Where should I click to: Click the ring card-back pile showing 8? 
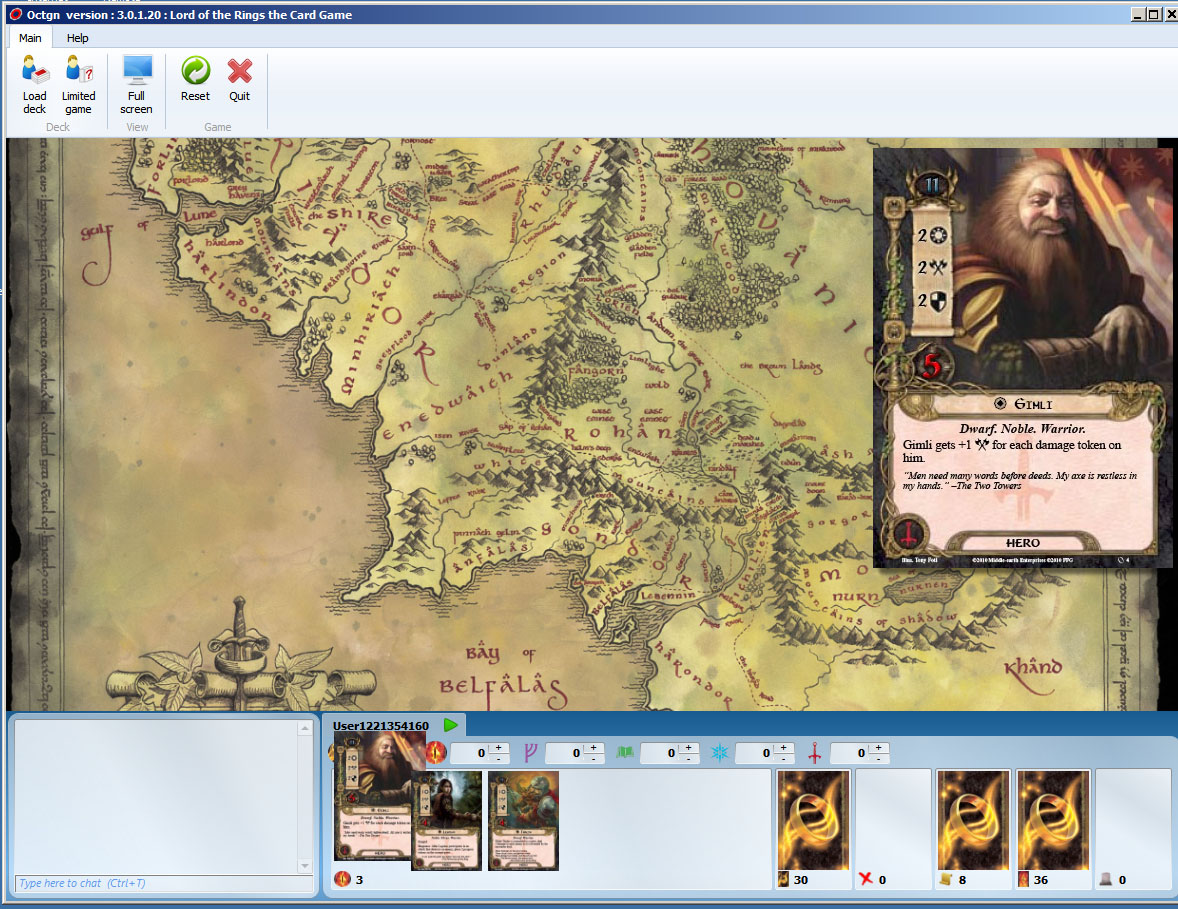point(974,820)
